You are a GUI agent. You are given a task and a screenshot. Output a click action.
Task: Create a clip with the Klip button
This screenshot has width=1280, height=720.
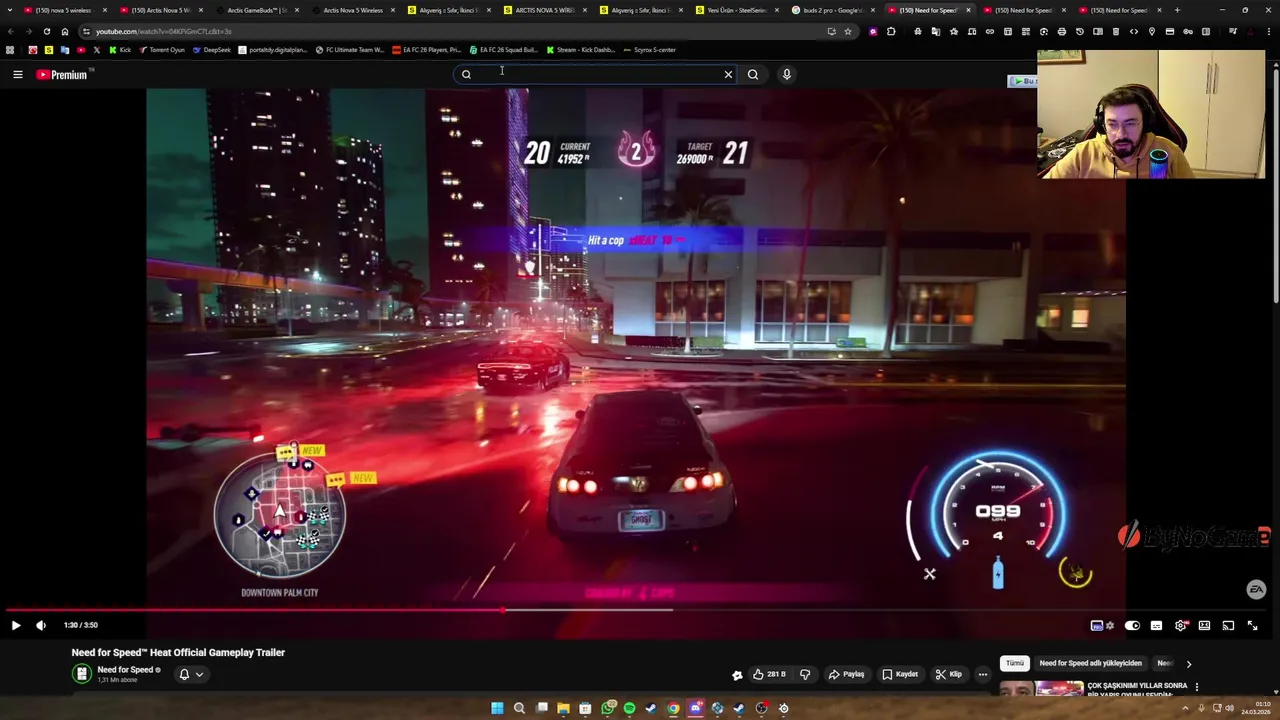point(948,674)
